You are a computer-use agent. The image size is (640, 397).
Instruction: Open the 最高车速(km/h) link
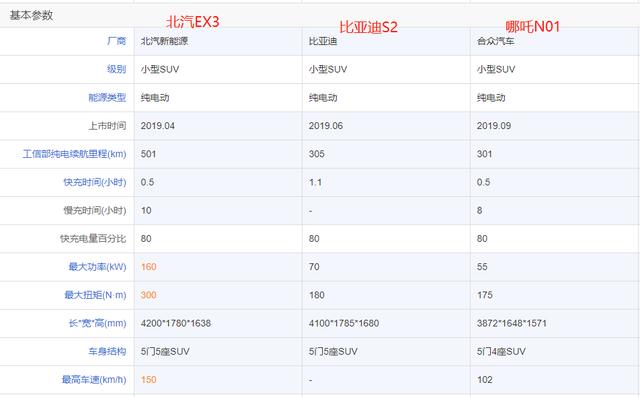94,380
